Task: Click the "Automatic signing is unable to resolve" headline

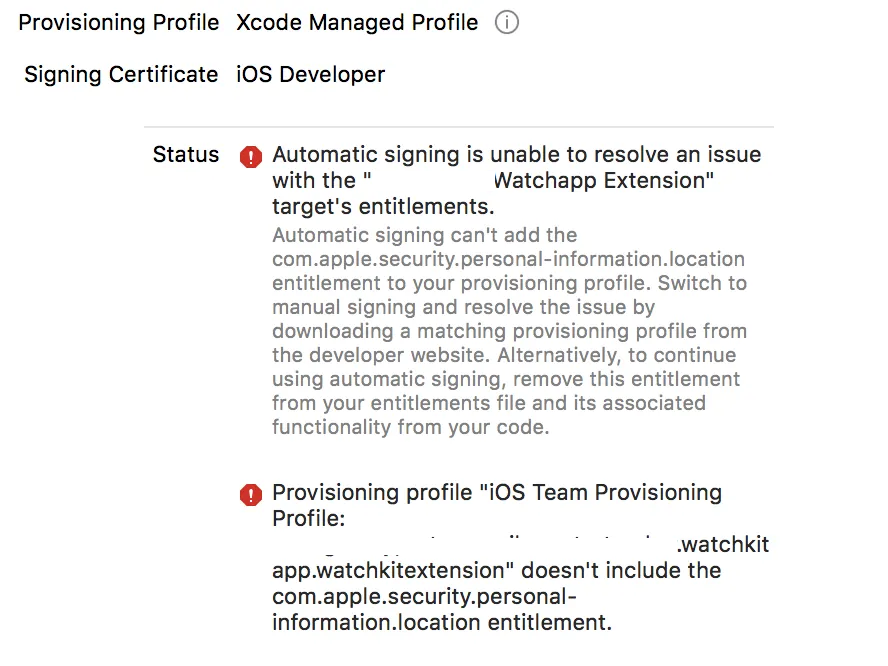Action: pyautogui.click(x=516, y=155)
